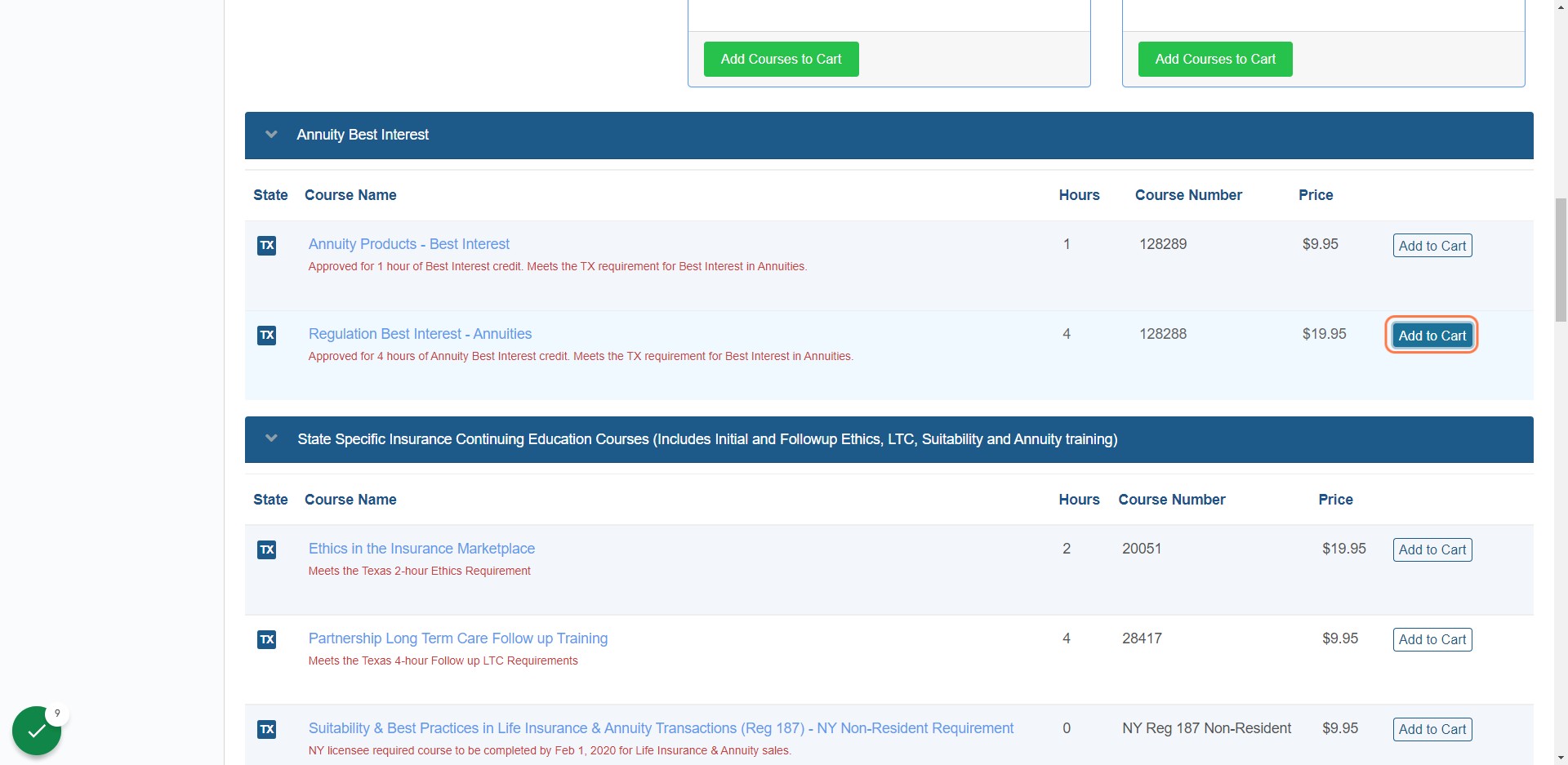This screenshot has height=765, width=1568.
Task: Add Partnership Long Term Care course to cart
Action: [x=1432, y=640]
